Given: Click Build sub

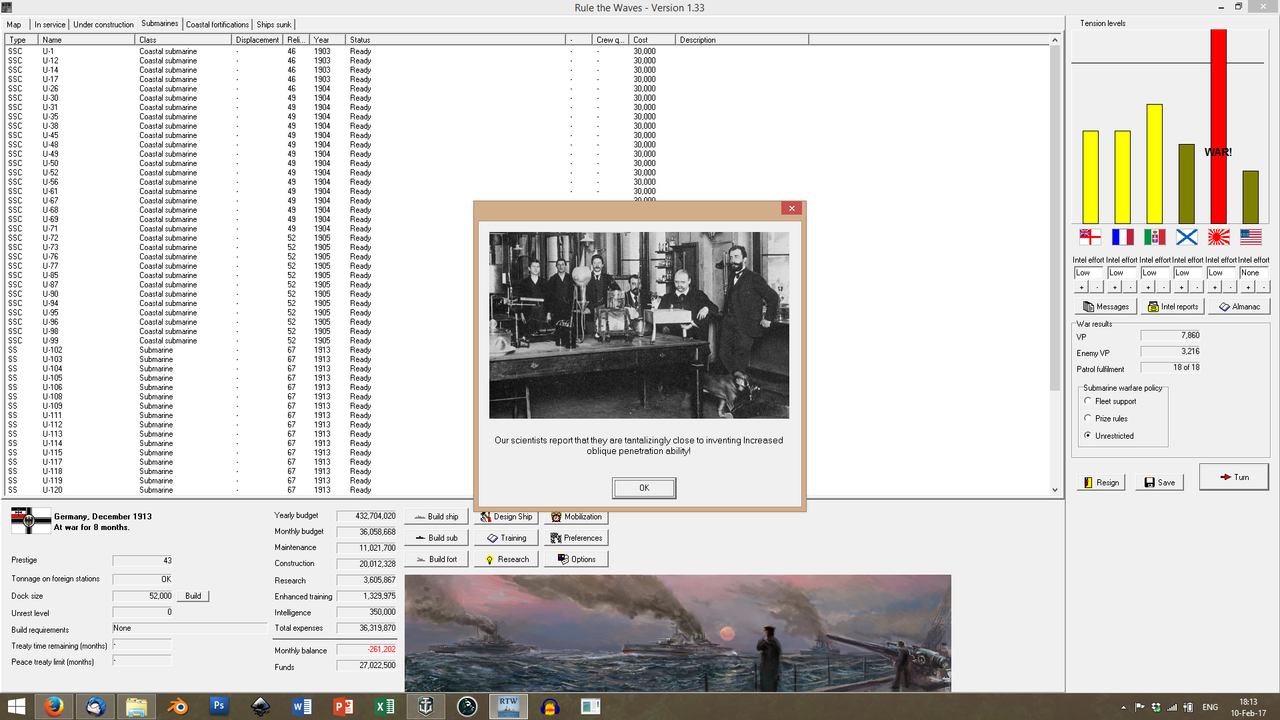Looking at the screenshot, I should tap(435, 538).
